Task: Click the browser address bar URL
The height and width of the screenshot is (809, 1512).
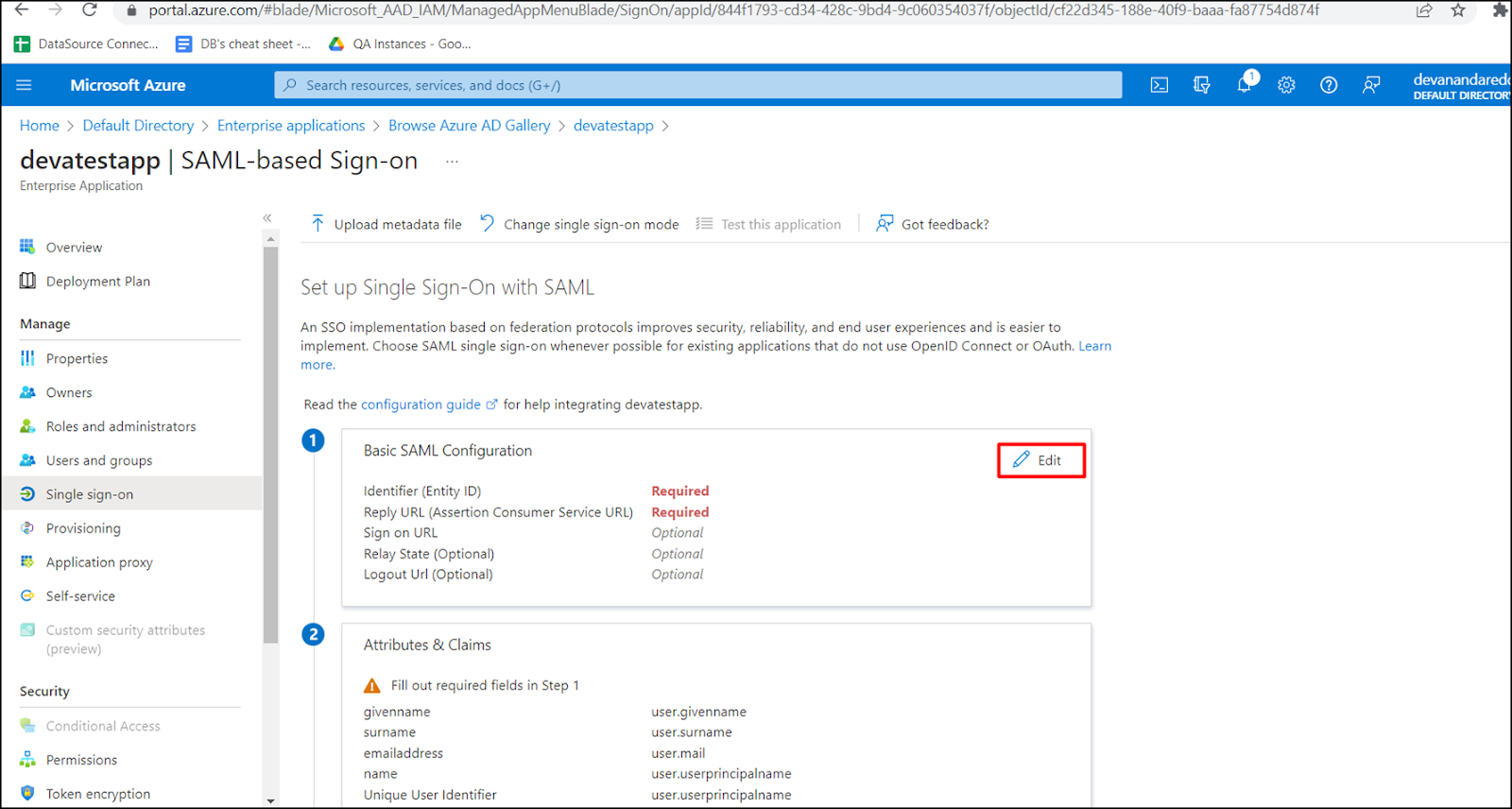Action: [x=733, y=10]
